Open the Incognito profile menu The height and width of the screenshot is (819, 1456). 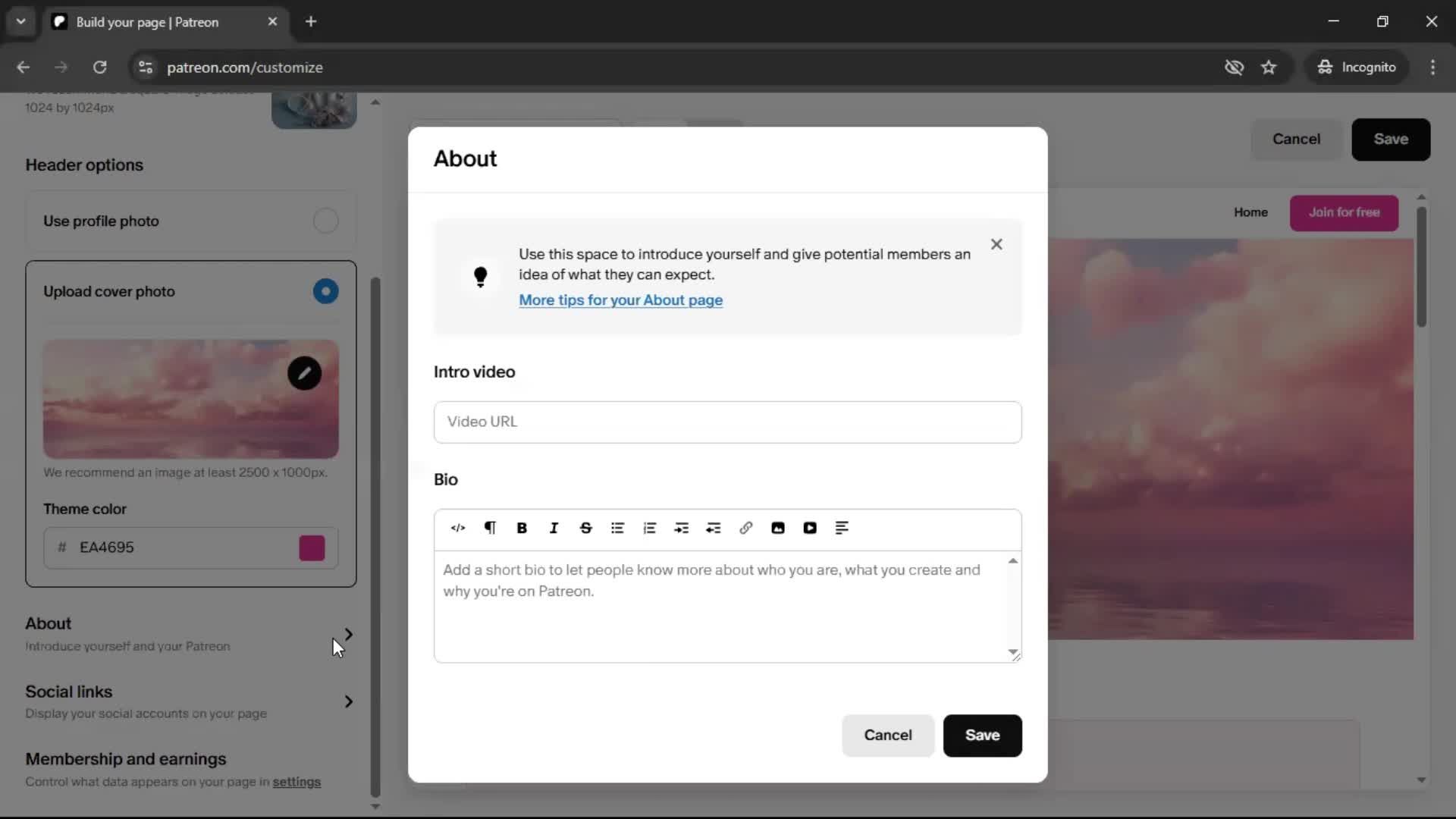tap(1357, 67)
